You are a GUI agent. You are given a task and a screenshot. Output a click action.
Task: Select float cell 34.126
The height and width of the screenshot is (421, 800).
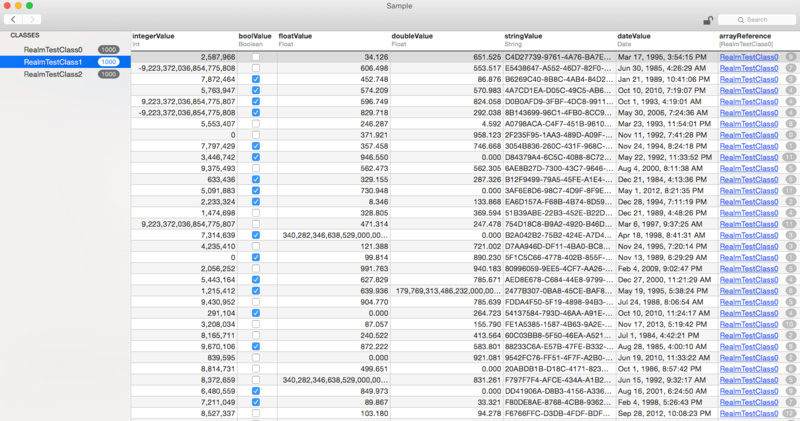click(x=334, y=57)
